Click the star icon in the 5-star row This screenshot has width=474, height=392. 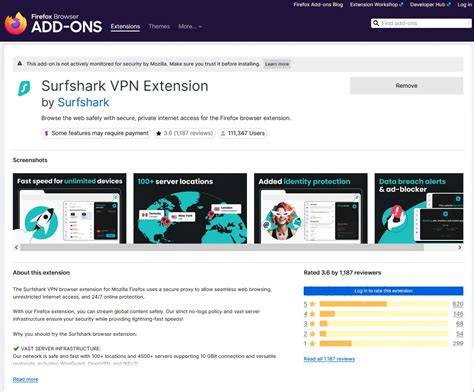click(x=312, y=304)
